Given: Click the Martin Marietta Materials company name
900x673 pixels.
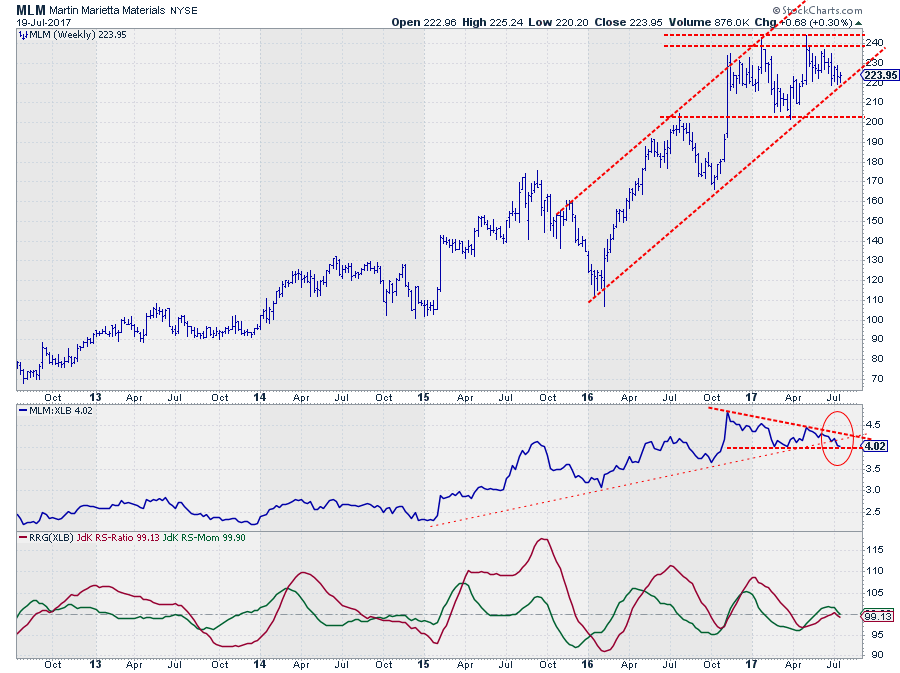Looking at the screenshot, I should 107,10.
